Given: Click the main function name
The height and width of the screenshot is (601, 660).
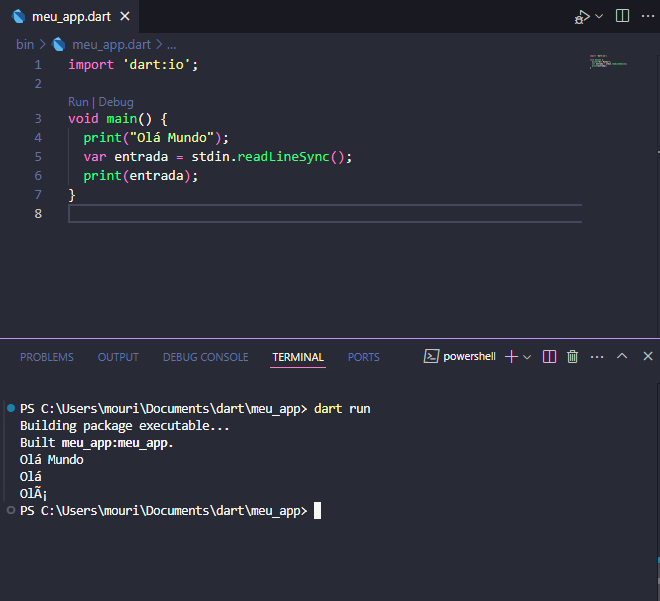Looking at the screenshot, I should point(122,119).
